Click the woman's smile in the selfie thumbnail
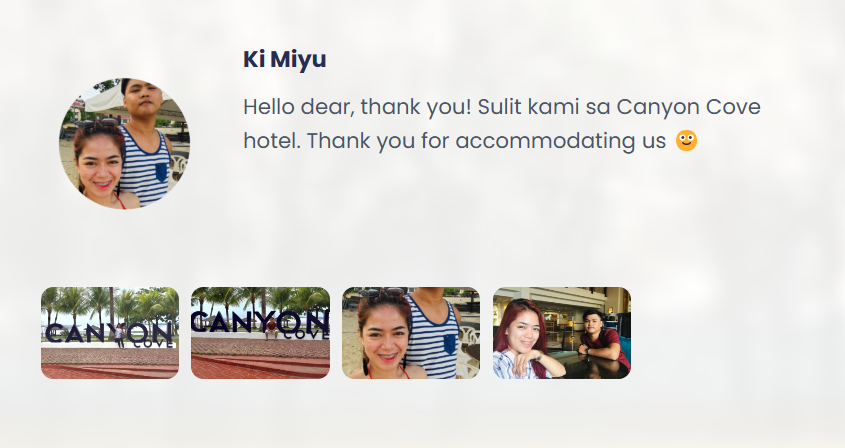Viewport: 845px width, 448px height. [389, 356]
